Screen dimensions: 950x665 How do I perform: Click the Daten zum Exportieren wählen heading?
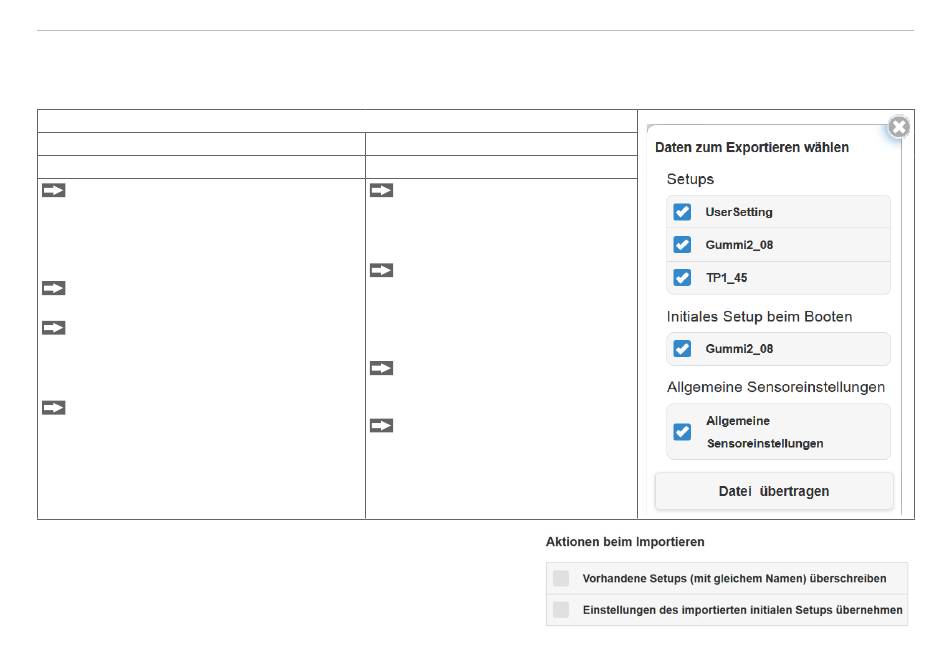point(752,147)
